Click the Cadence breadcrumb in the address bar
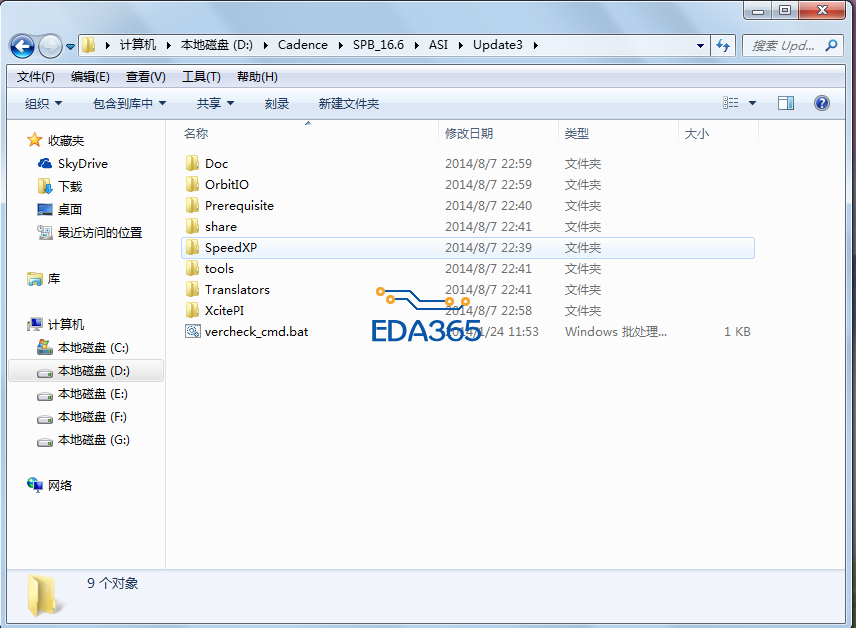 (x=302, y=45)
